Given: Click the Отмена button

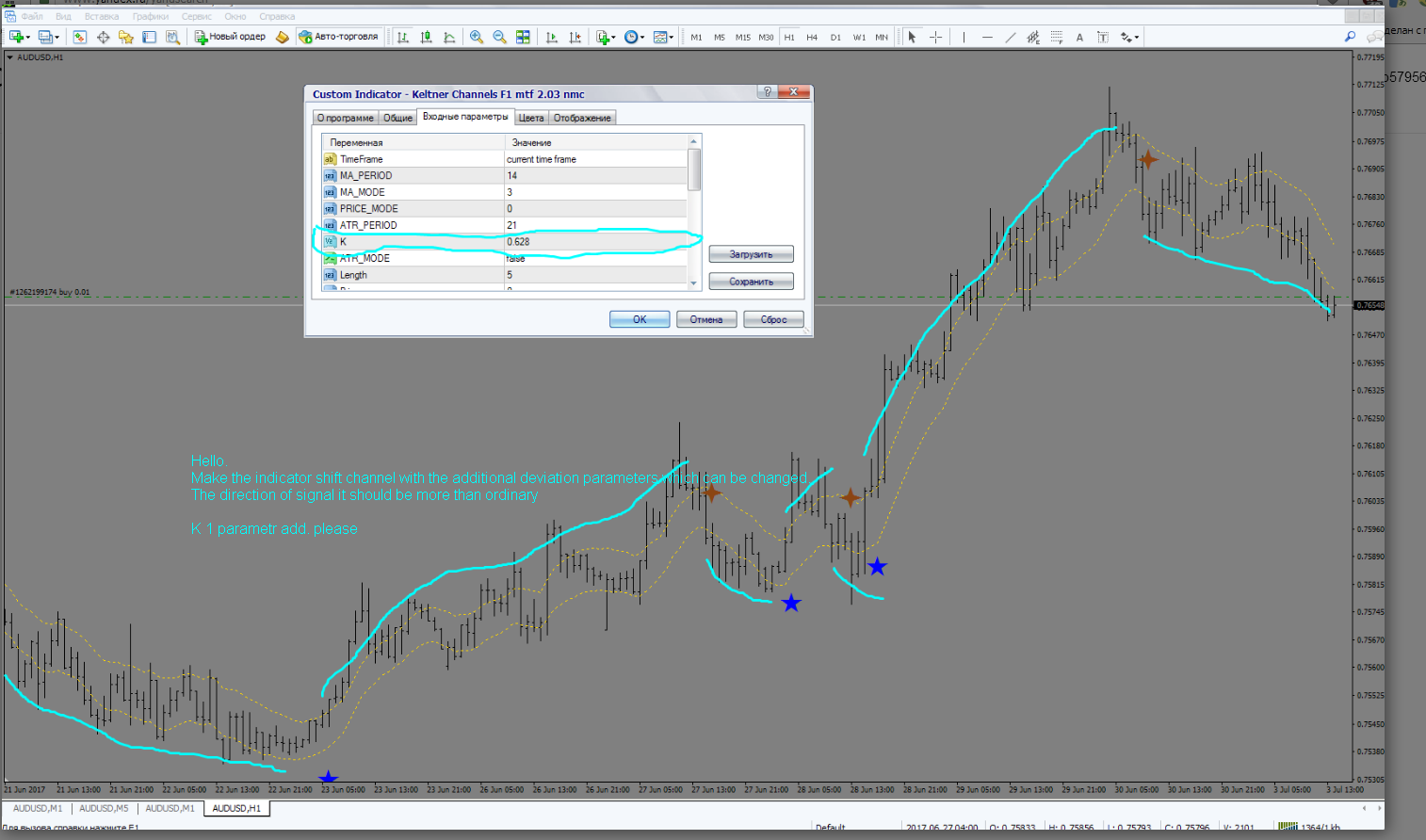Looking at the screenshot, I should click(x=706, y=319).
